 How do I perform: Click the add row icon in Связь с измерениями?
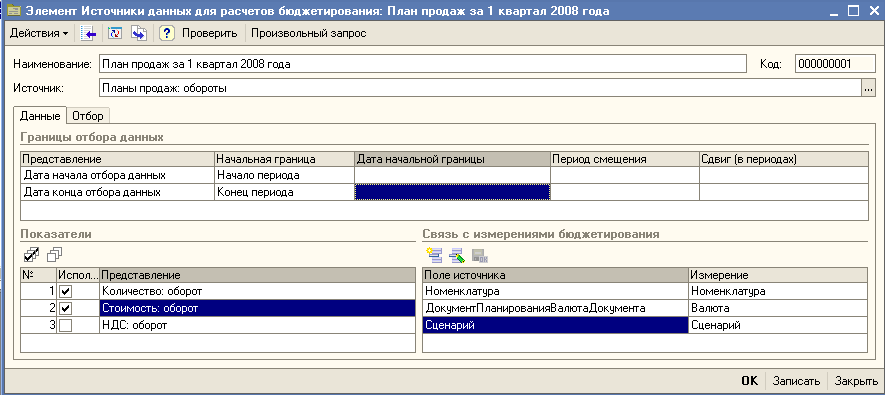(434, 256)
